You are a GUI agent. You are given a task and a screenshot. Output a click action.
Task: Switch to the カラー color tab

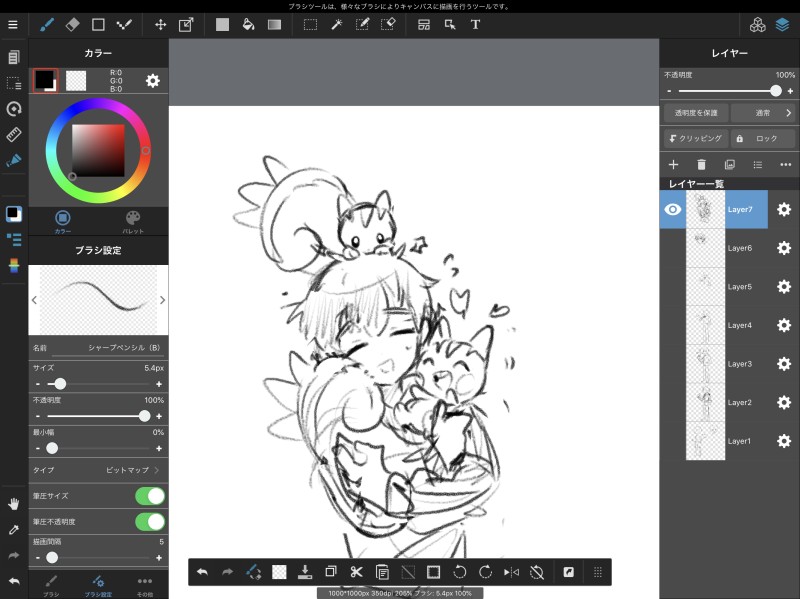point(63,222)
